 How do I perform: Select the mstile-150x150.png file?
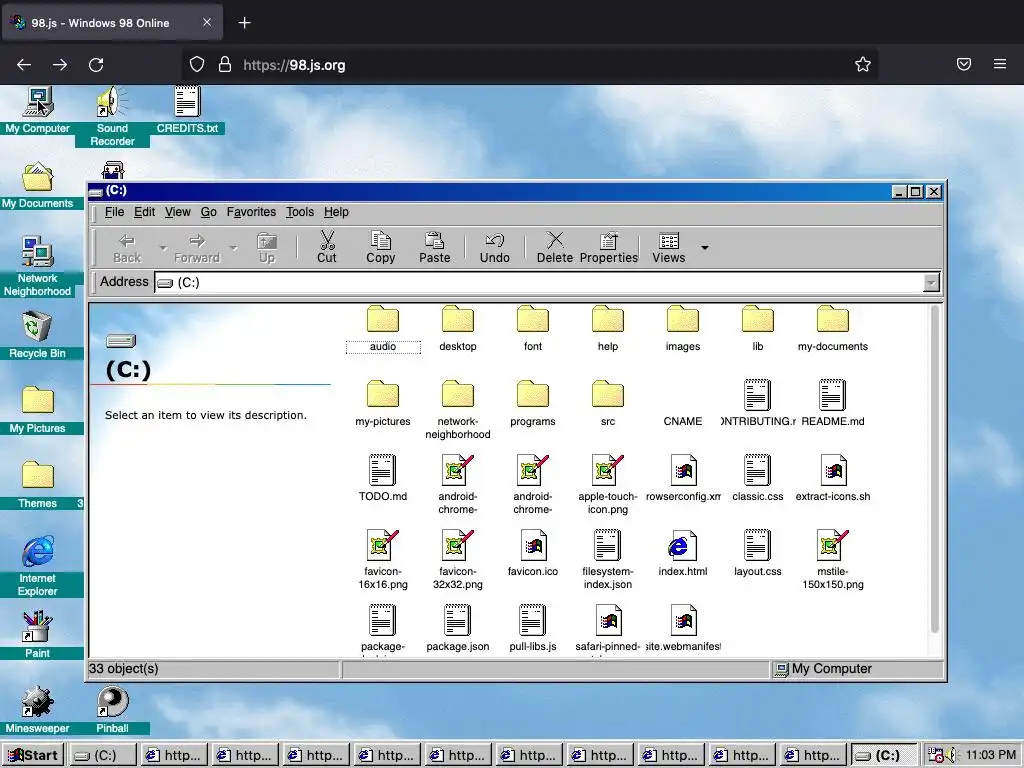(833, 560)
